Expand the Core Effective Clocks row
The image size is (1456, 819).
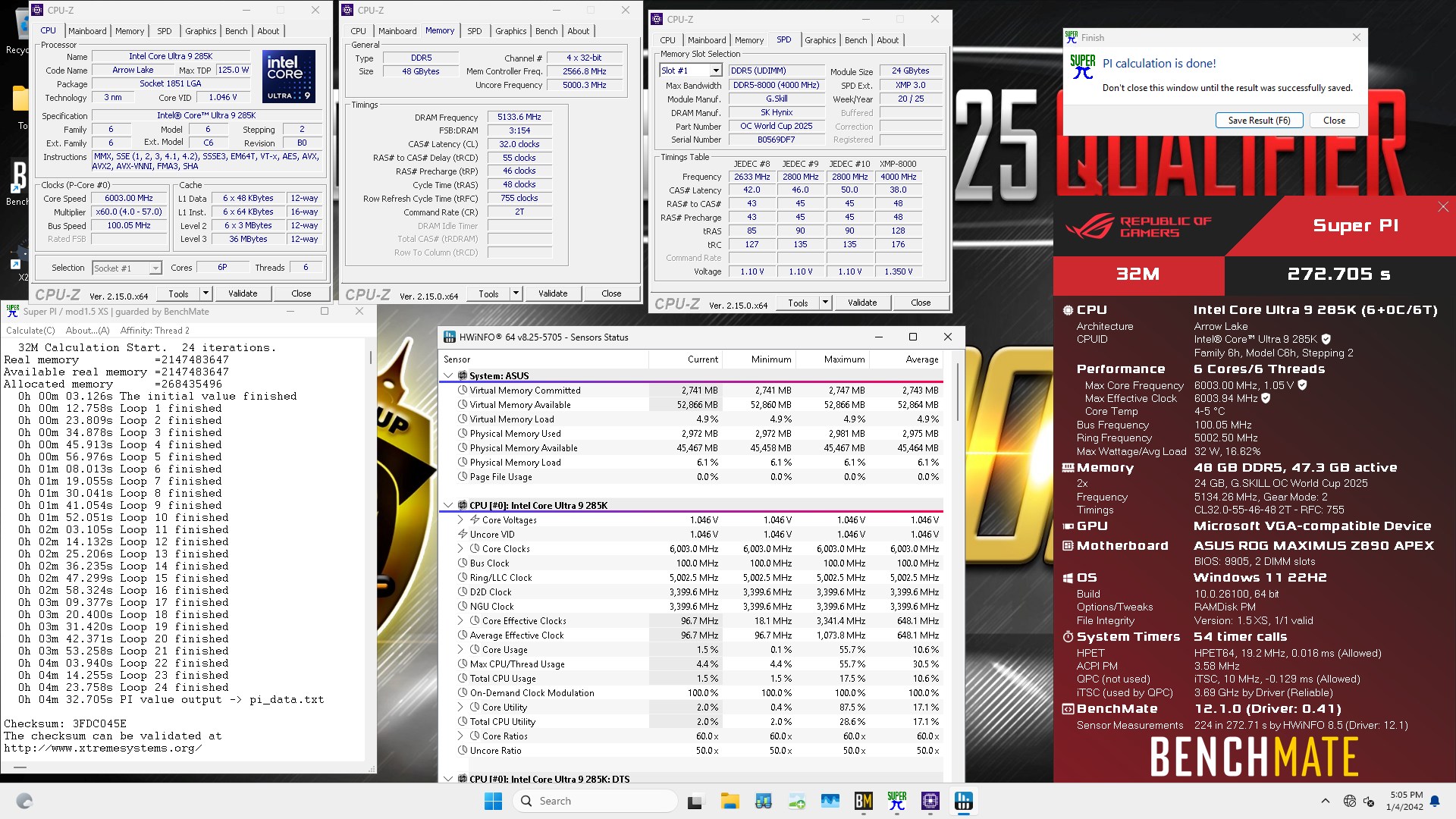tap(460, 621)
